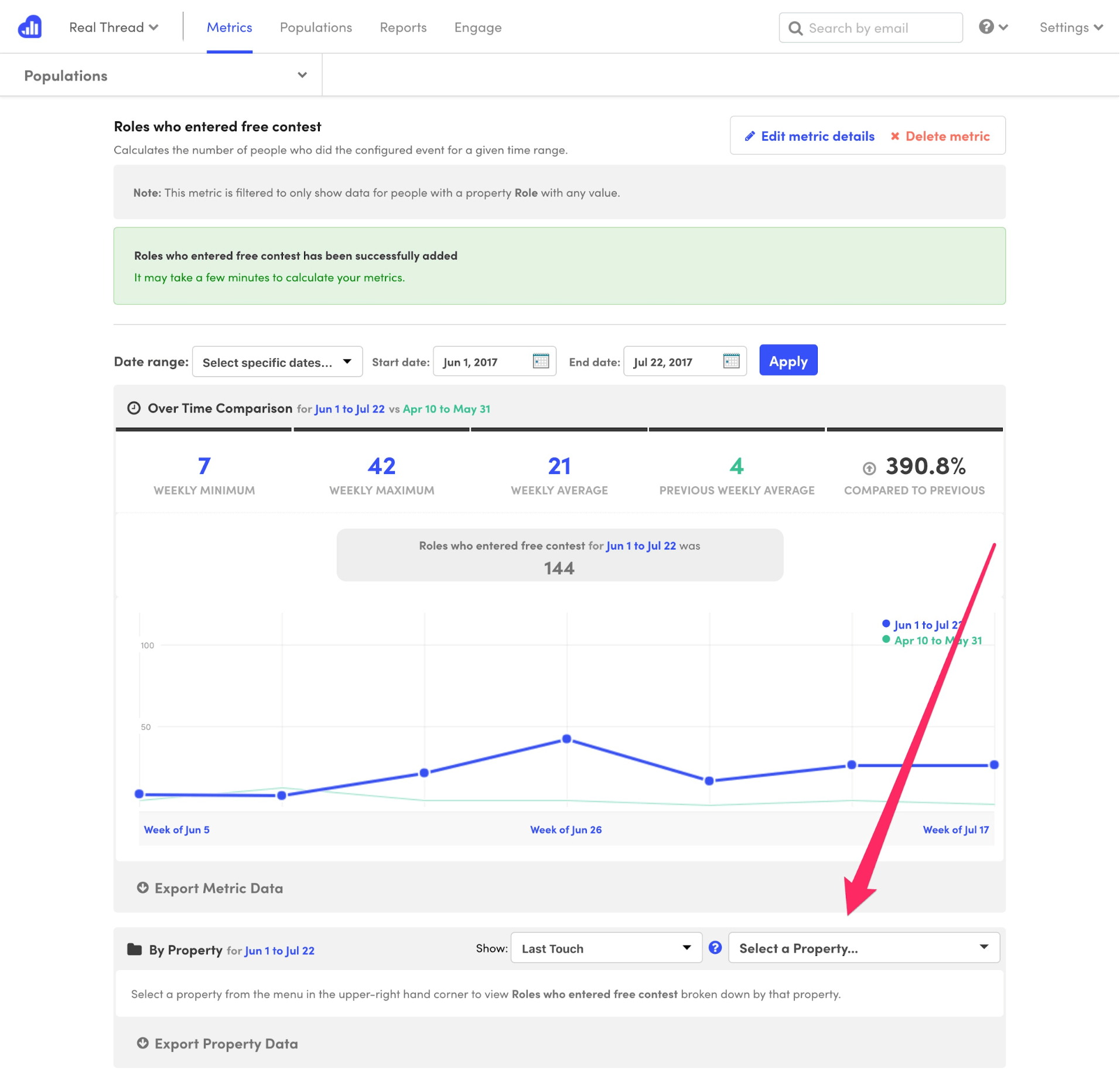This screenshot has height=1089, width=1120.
Task: Open the Real Thread account dropdown
Action: 114,28
